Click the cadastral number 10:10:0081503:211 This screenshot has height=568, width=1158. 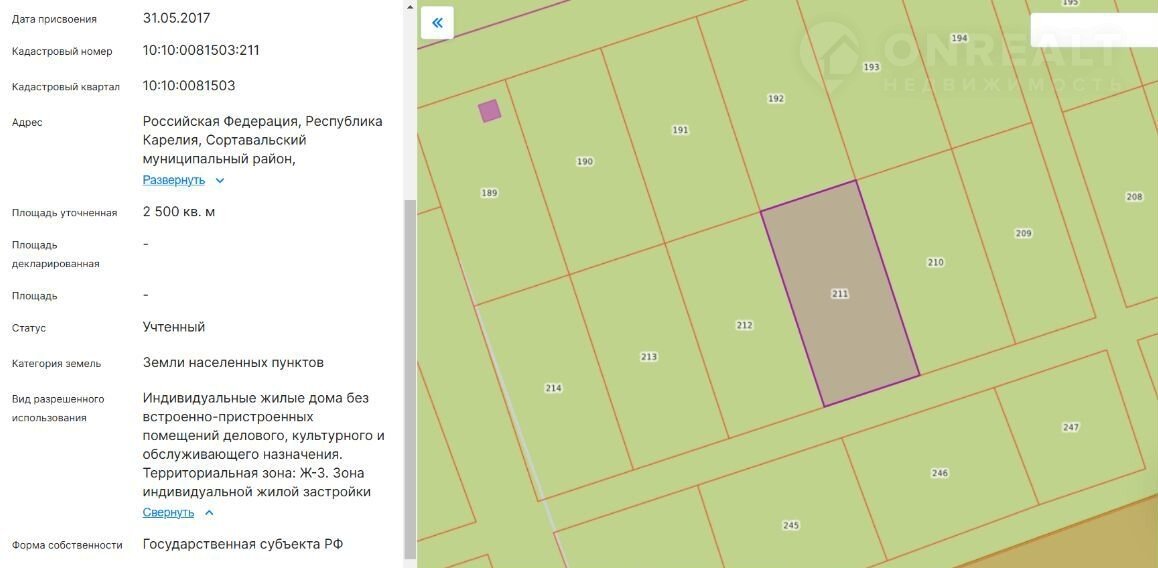(201, 50)
